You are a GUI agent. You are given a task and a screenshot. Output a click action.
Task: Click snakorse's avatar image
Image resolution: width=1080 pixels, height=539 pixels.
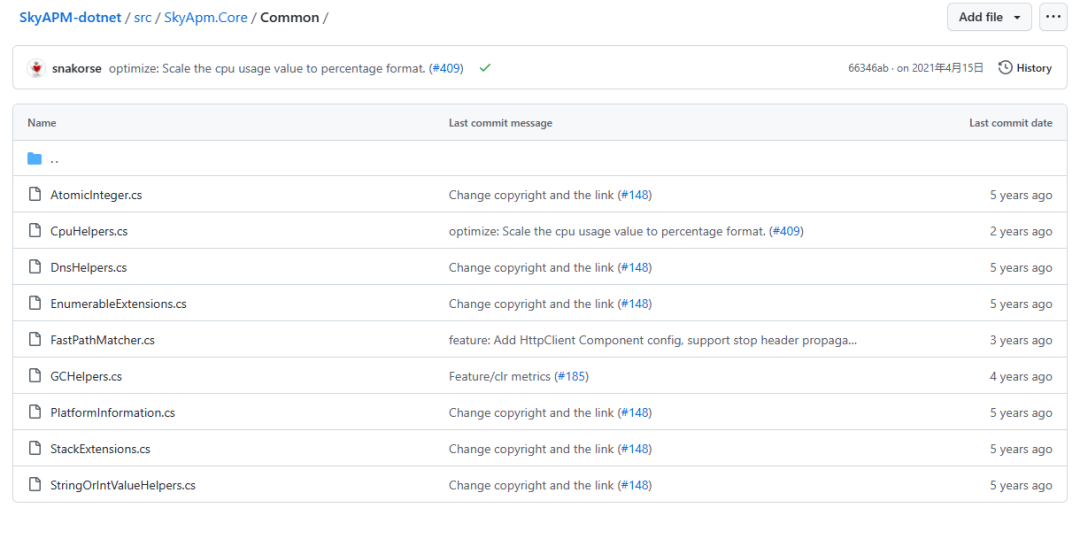pyautogui.click(x=36, y=68)
